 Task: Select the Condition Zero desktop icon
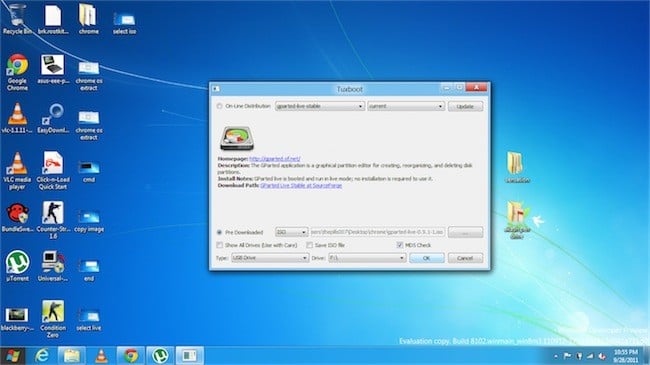tap(53, 319)
